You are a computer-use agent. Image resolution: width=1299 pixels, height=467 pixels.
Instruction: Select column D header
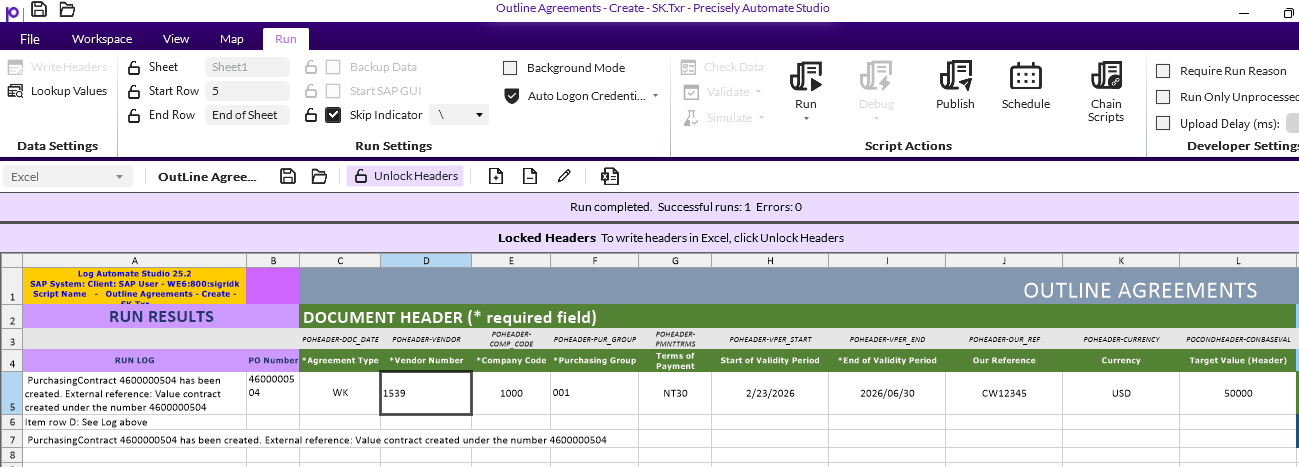click(x=425, y=261)
